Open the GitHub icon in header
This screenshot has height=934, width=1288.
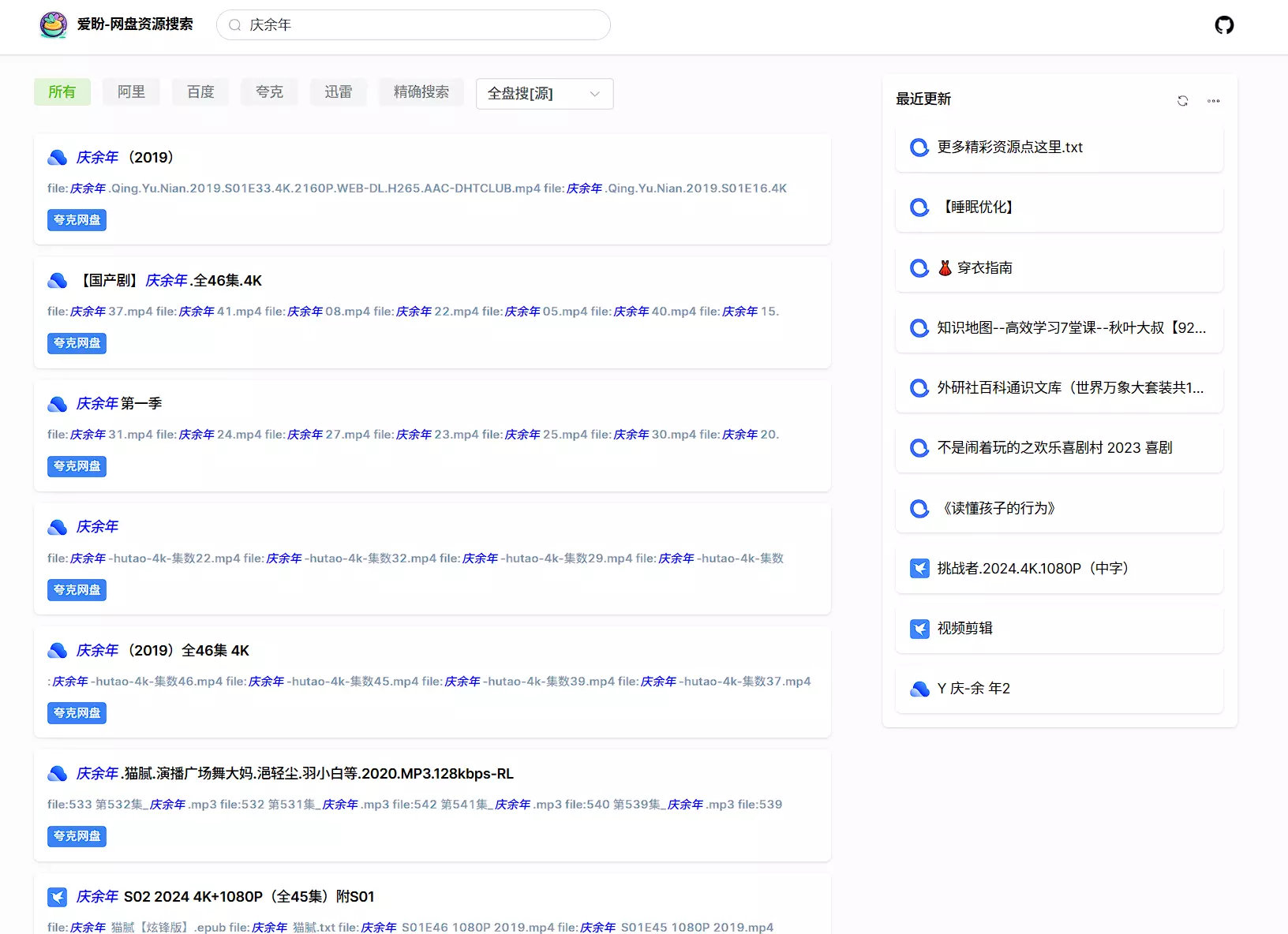tap(1223, 25)
